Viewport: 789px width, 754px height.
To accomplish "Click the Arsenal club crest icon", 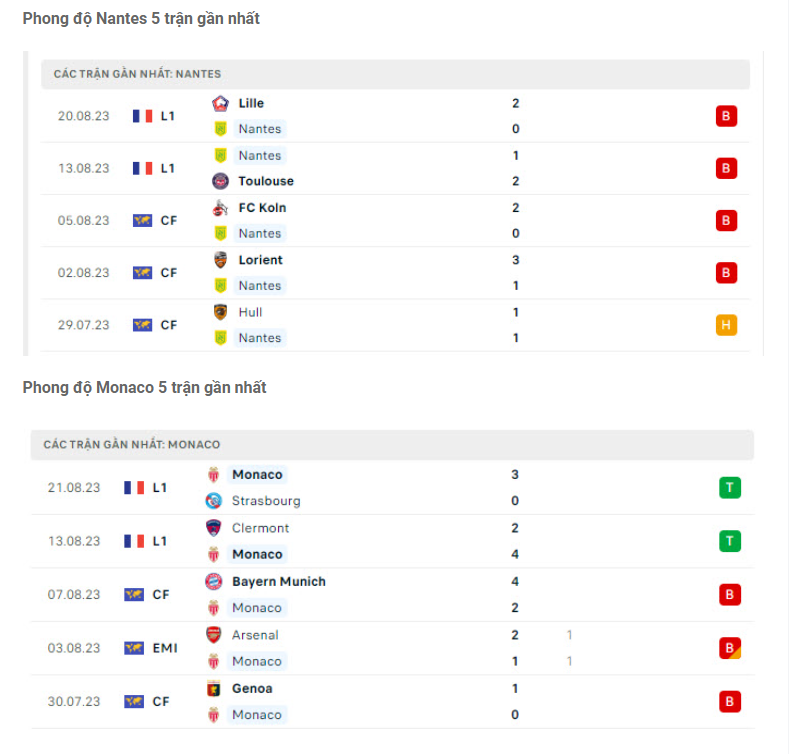I will pos(213,635).
